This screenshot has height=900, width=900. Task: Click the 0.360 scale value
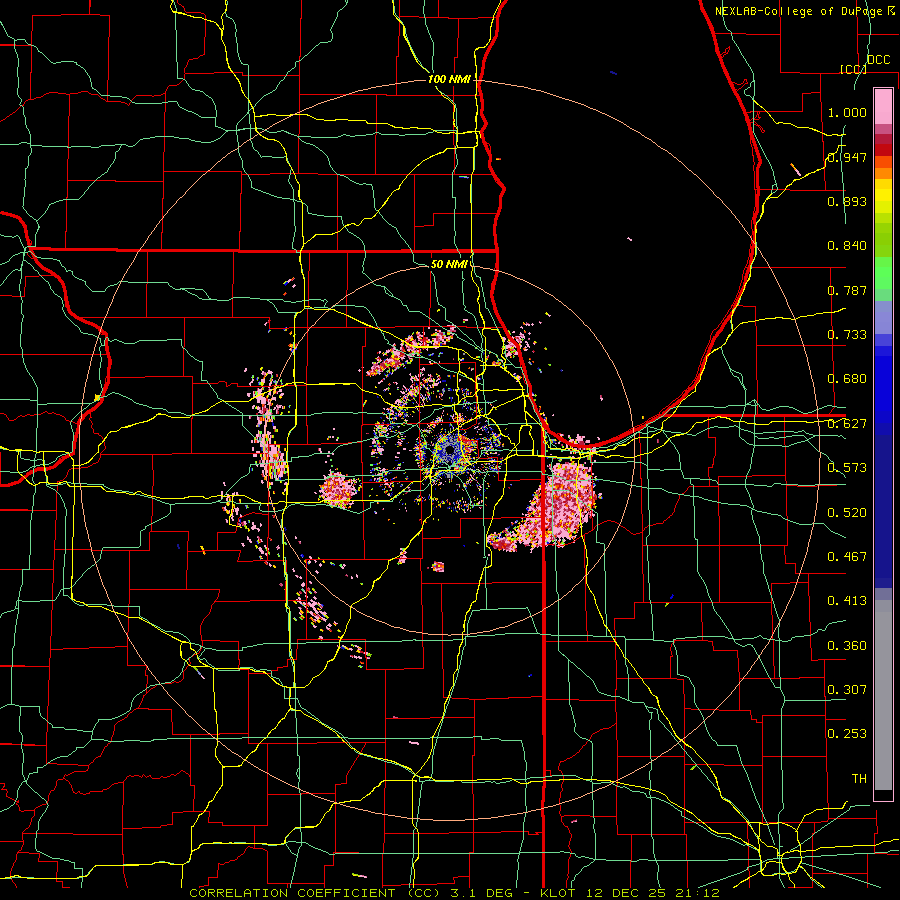click(x=847, y=646)
